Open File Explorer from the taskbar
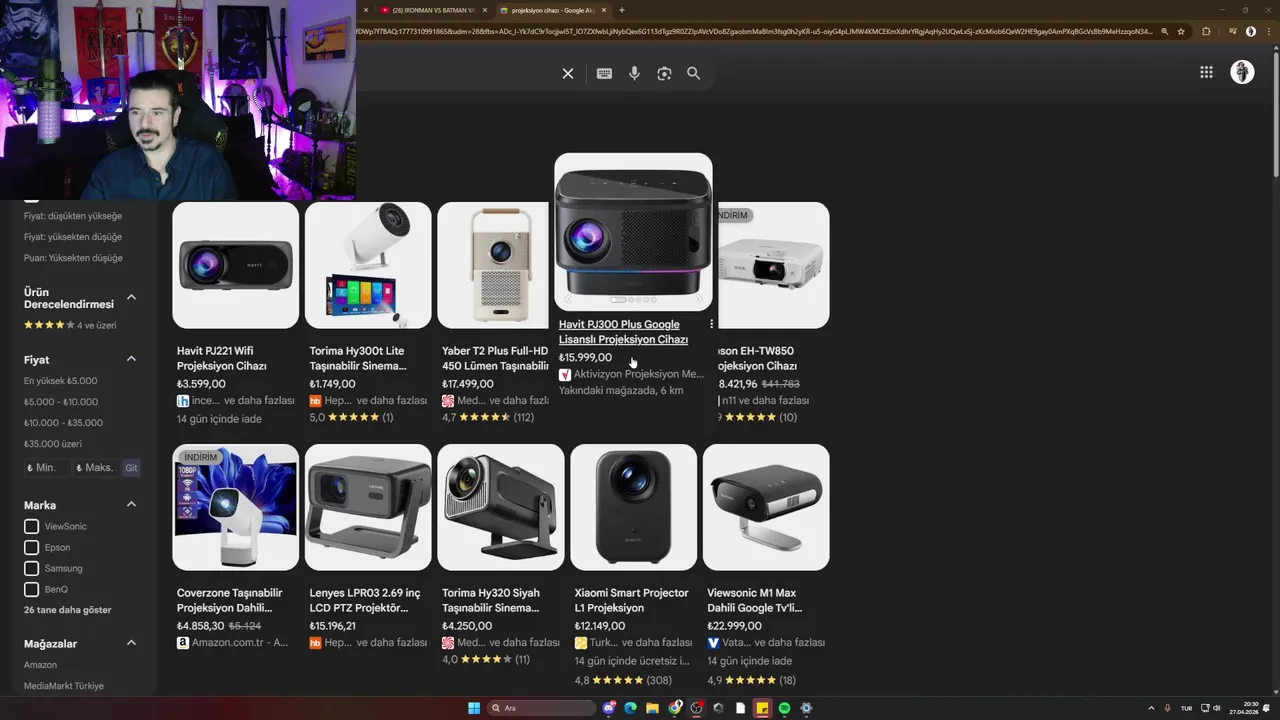 click(x=653, y=708)
